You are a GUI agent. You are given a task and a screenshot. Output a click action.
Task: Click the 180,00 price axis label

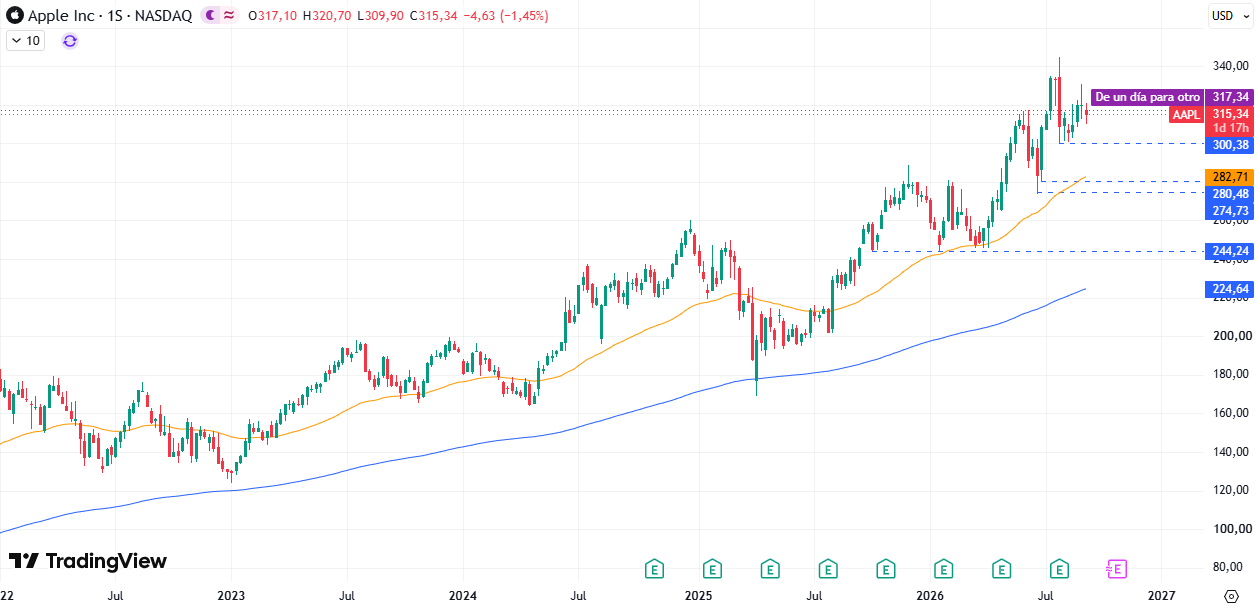click(1230, 374)
